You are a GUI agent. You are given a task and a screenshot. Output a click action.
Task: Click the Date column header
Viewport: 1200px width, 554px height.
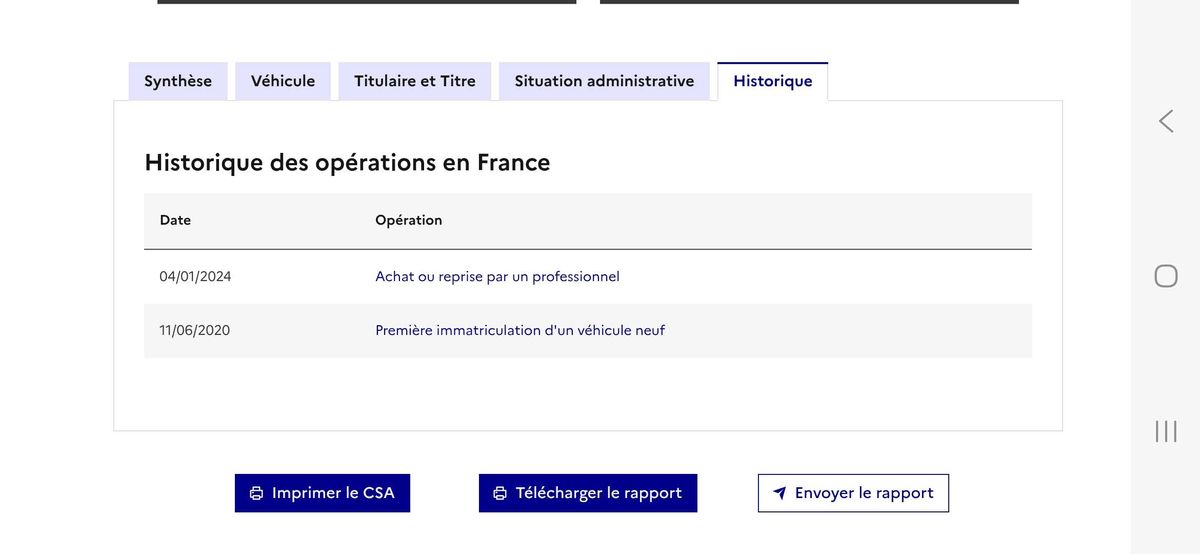click(x=175, y=220)
